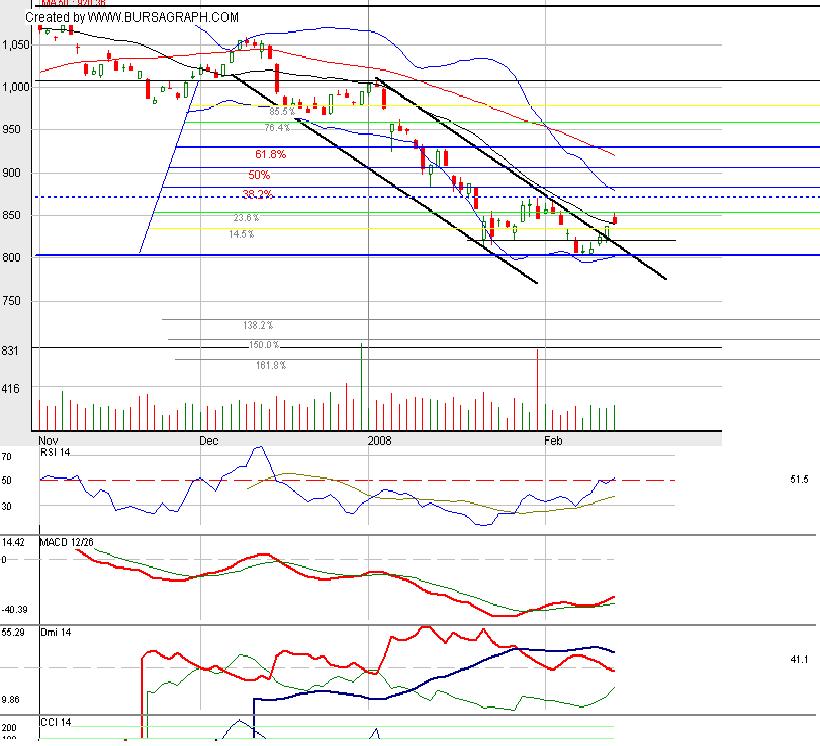Click the Feb date axis label
820x746 pixels.
pyautogui.click(x=553, y=440)
